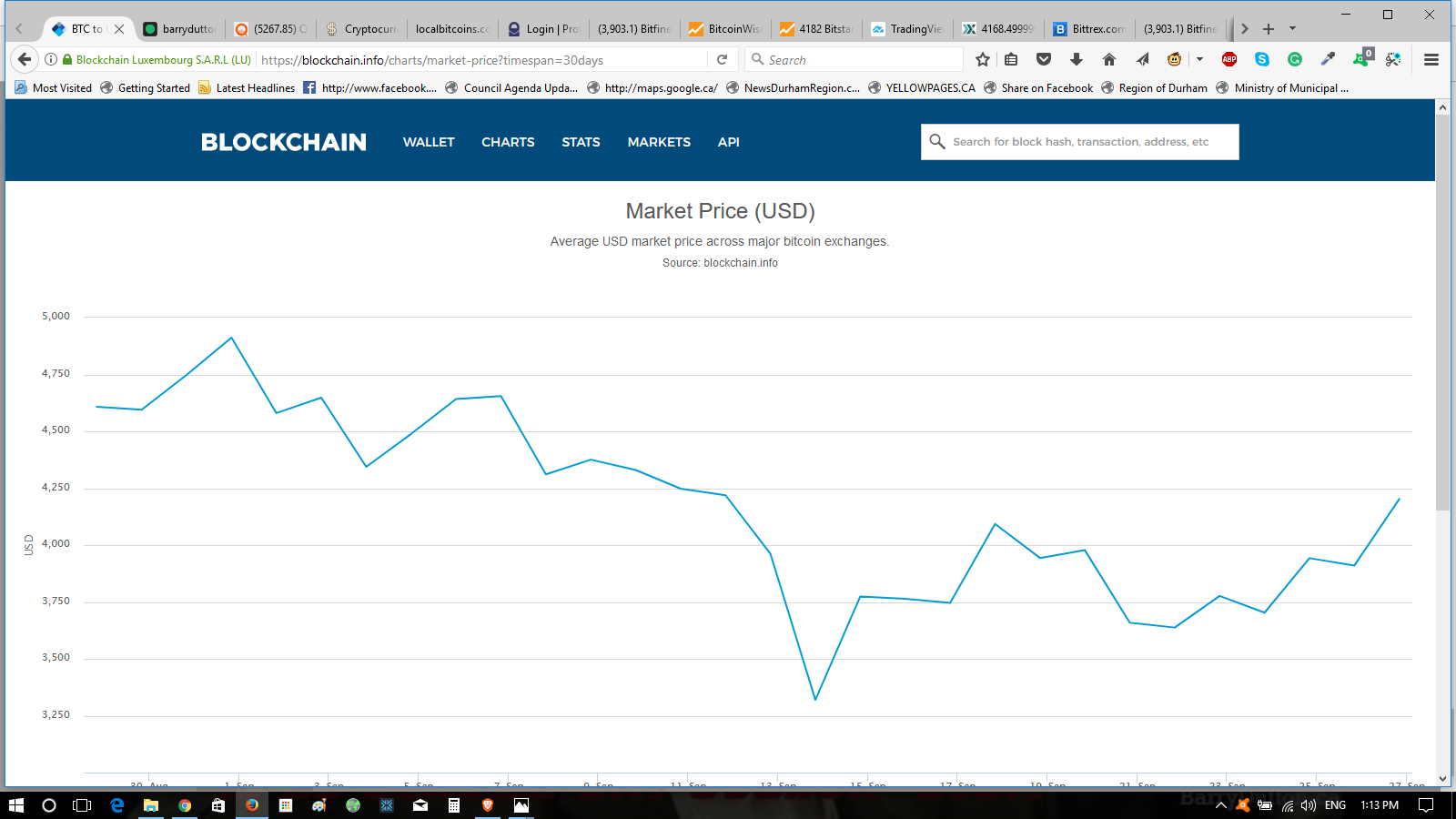
Task: Show hidden system tray icons
Action: click(x=1221, y=805)
